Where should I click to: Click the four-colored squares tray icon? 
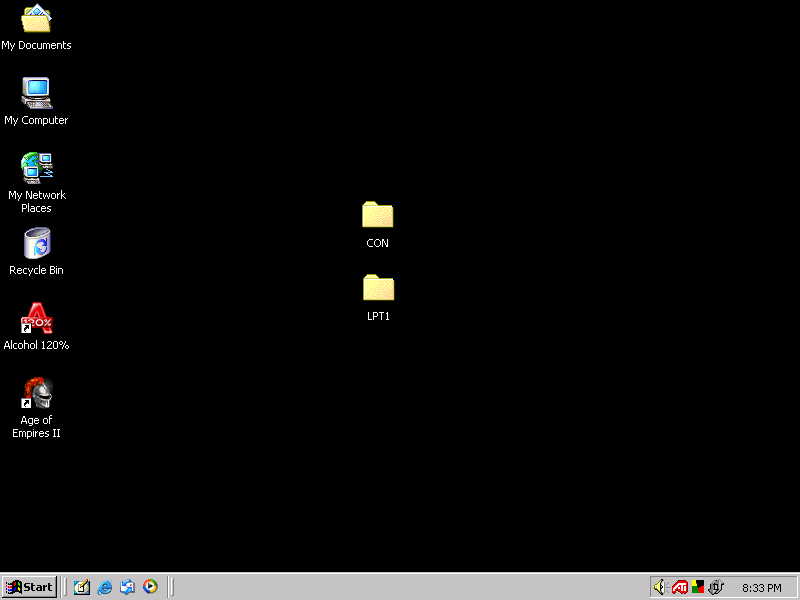click(x=697, y=587)
